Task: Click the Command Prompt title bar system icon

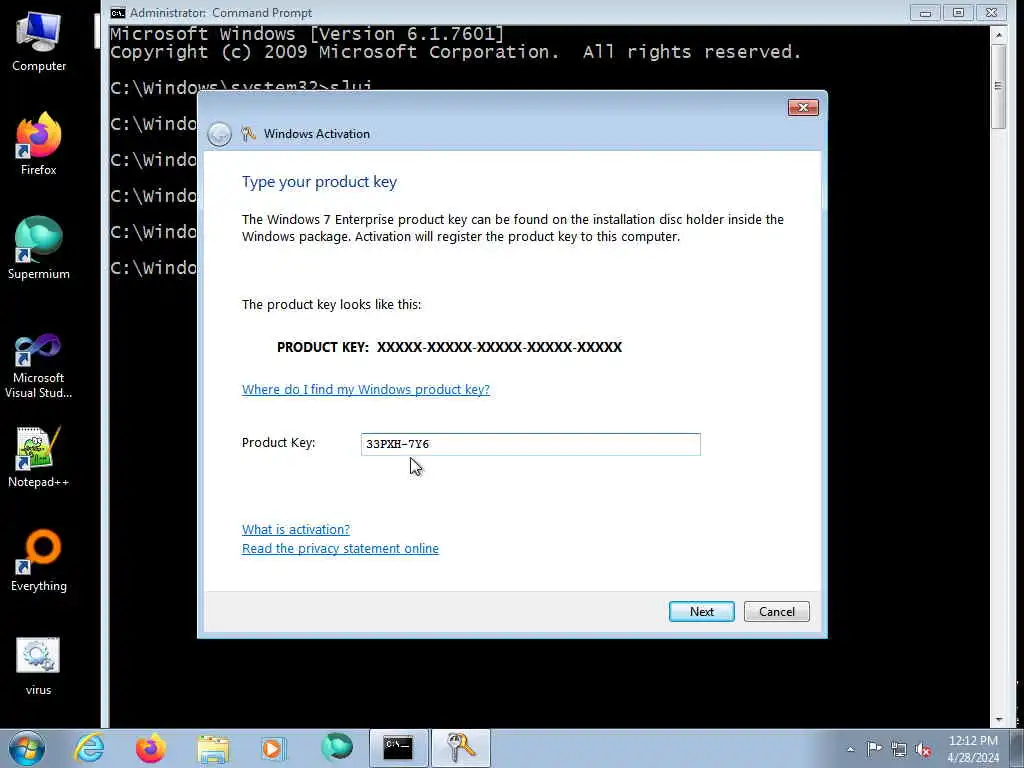Action: (118, 12)
